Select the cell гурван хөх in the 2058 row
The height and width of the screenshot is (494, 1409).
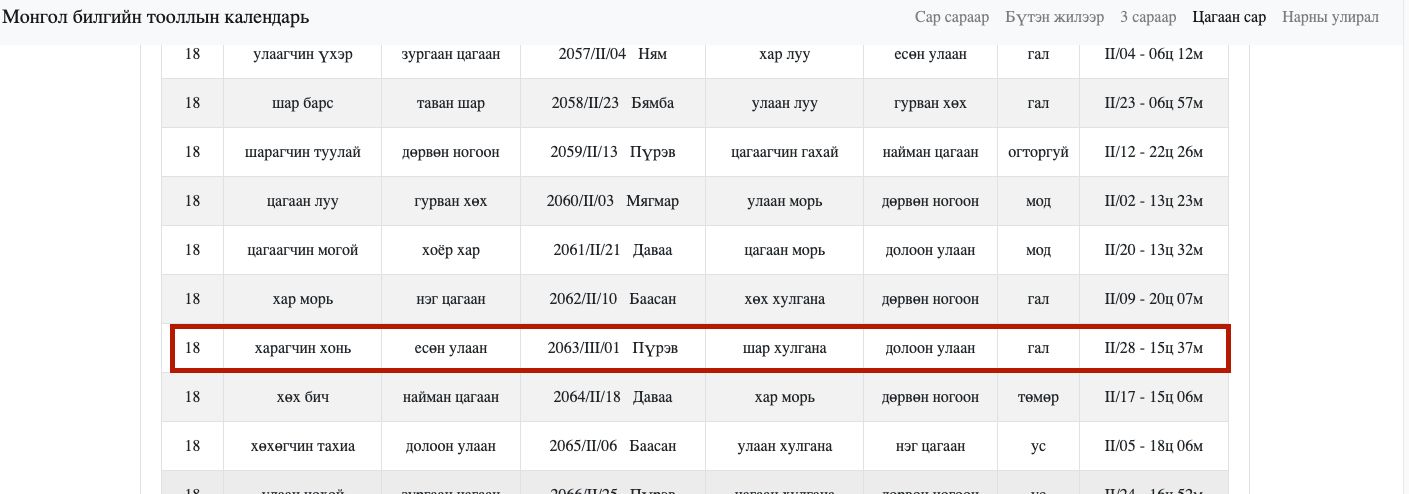[x=930, y=103]
